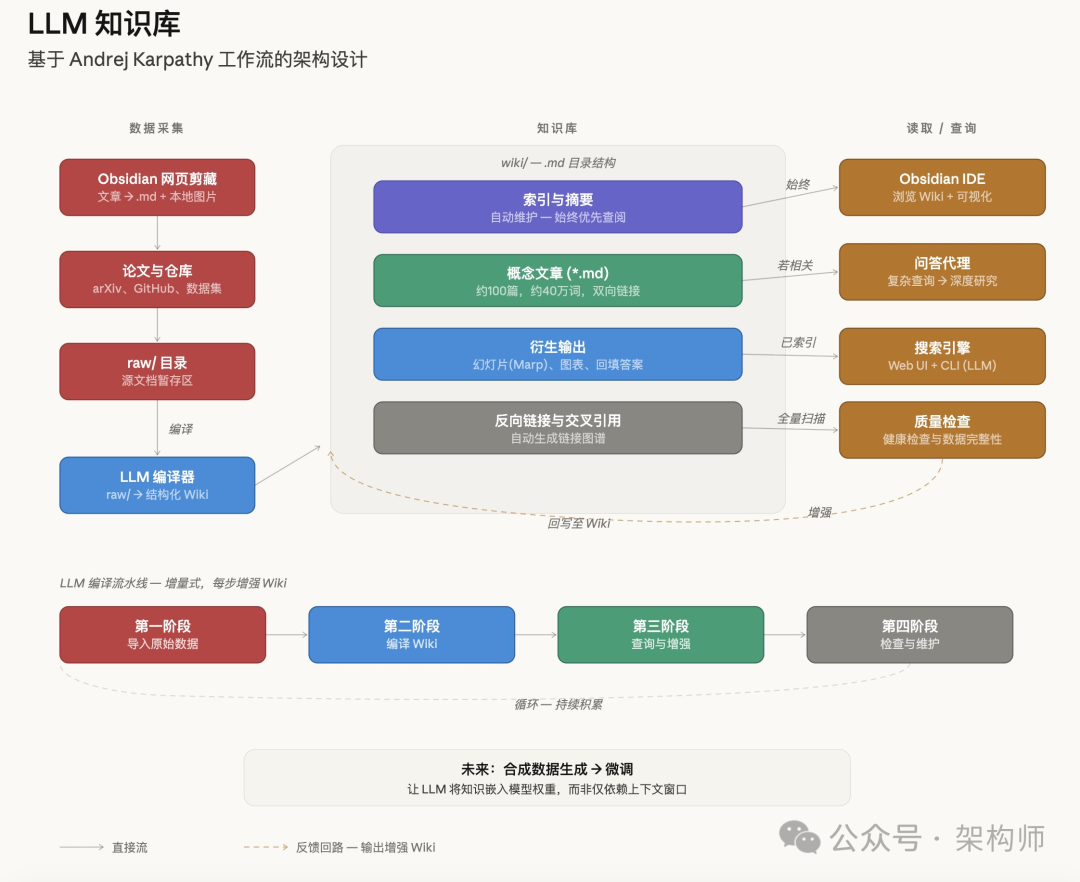Click the 问答代理 orange block
1080x882 pixels.
point(941,271)
